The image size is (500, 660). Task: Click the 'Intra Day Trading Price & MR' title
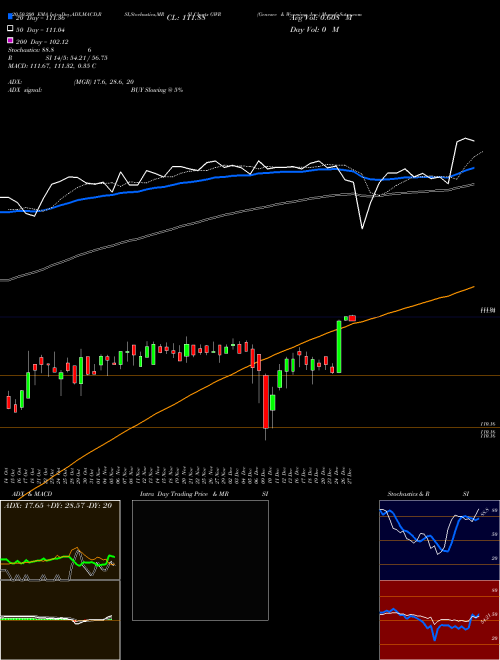(x=184, y=494)
